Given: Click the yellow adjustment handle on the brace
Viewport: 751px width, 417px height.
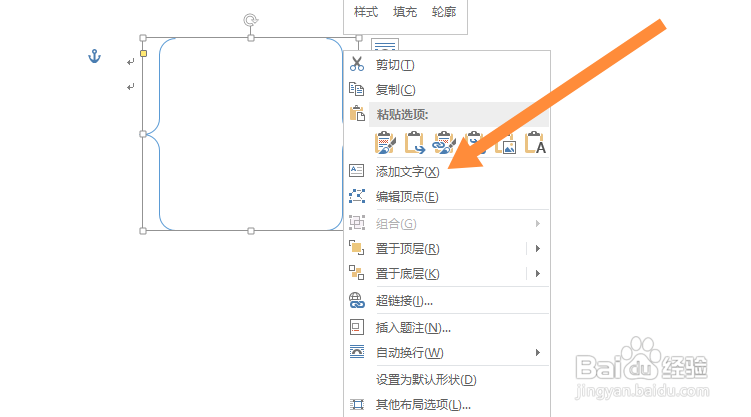Looking at the screenshot, I should pos(143,54).
